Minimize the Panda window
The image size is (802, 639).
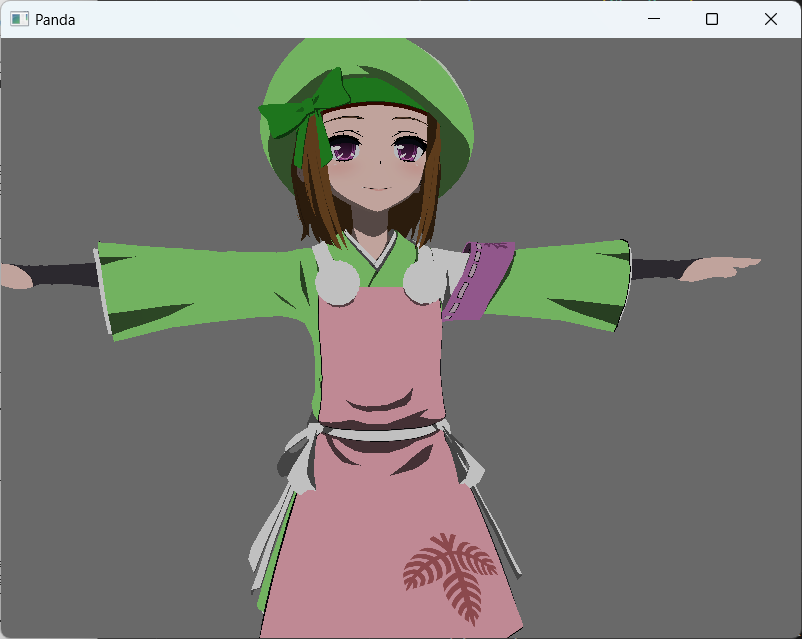654,19
